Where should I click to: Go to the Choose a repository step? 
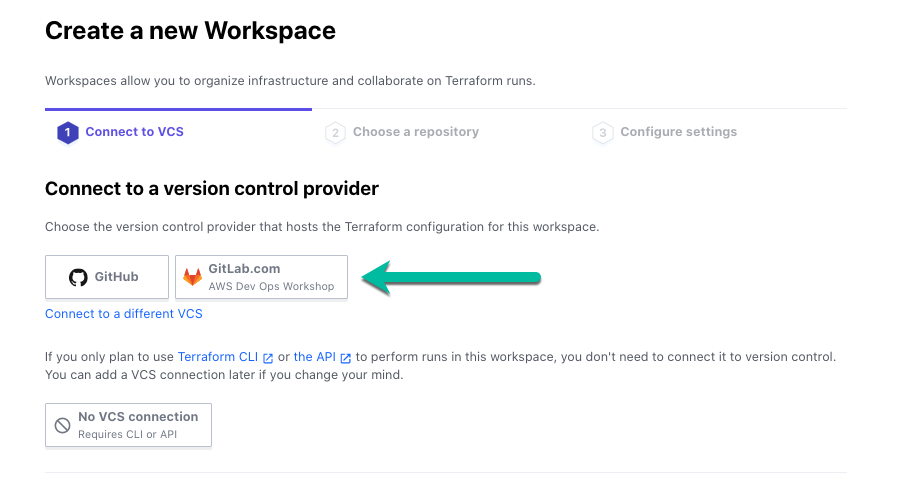pyautogui.click(x=402, y=132)
